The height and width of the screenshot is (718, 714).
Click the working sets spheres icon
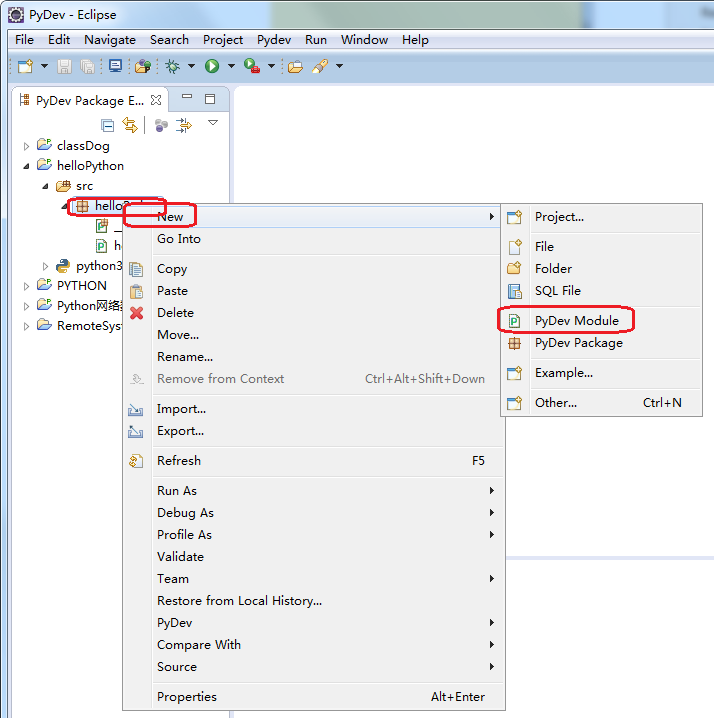click(161, 125)
